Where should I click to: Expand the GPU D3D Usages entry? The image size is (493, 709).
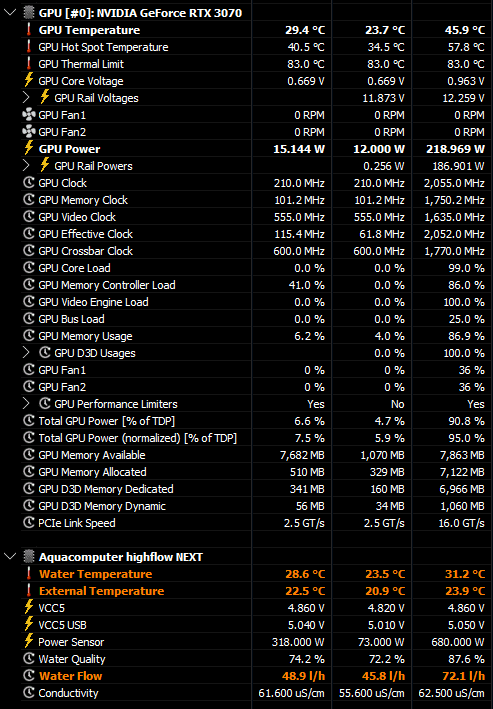(x=26, y=353)
